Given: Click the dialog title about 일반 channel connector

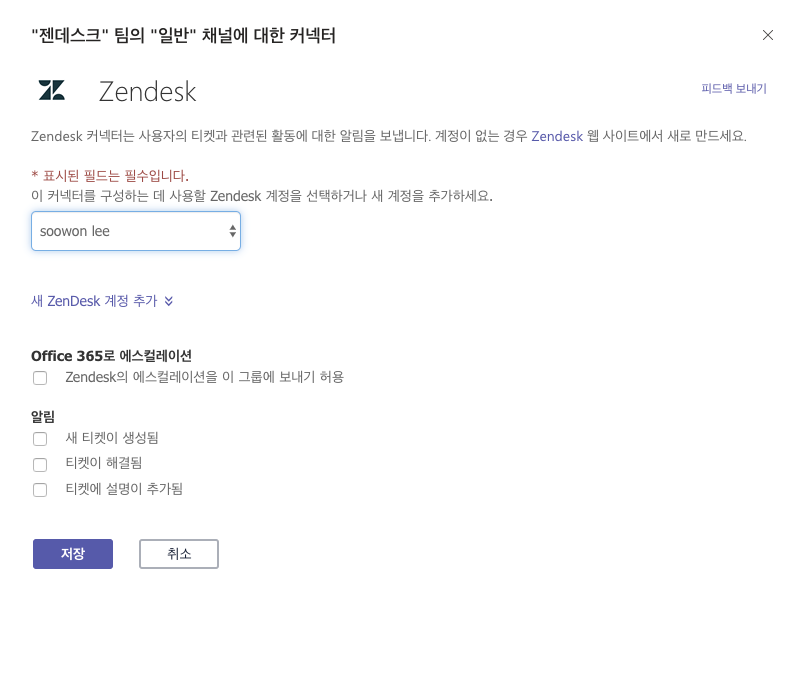Looking at the screenshot, I should click(x=183, y=36).
